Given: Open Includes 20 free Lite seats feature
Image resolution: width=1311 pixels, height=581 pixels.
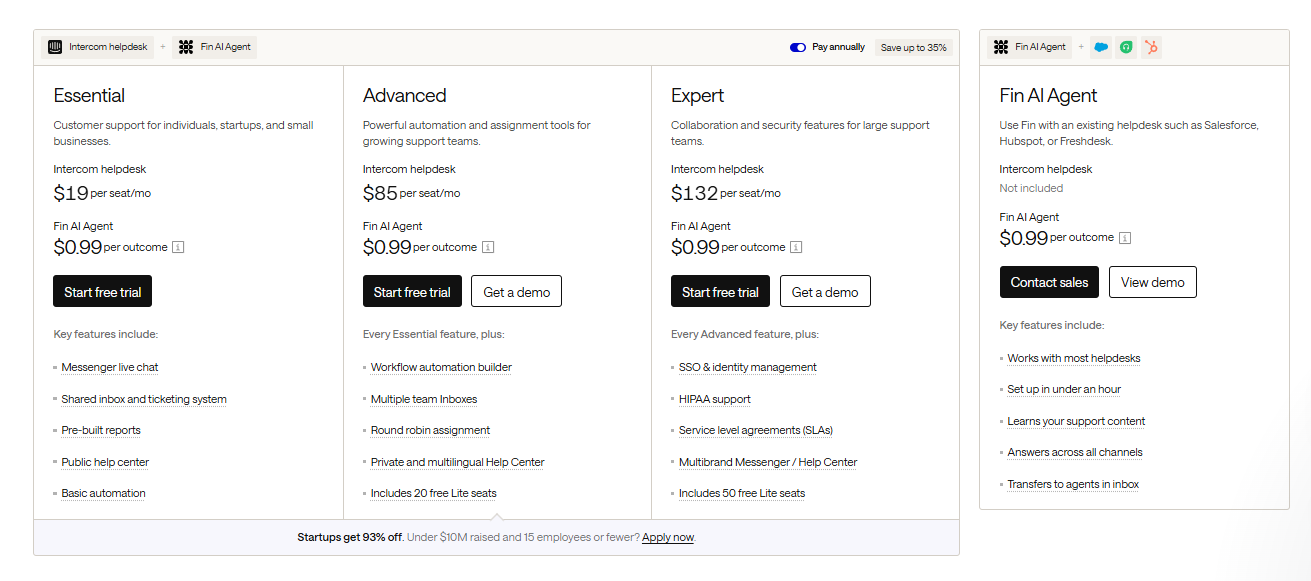Looking at the screenshot, I should (x=434, y=493).
